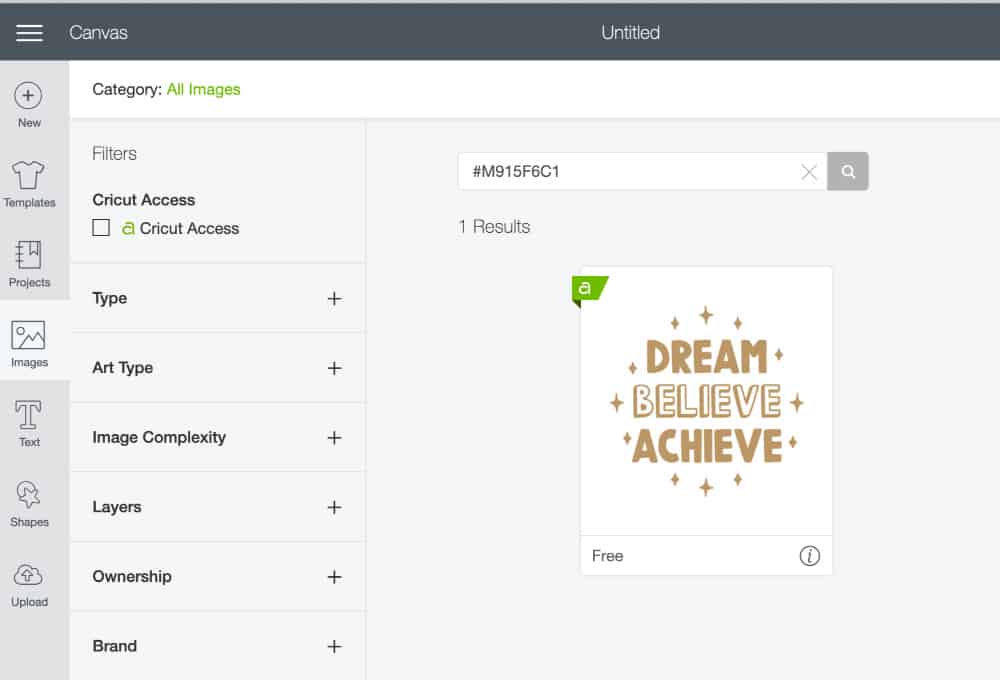The width and height of the screenshot is (1000, 680).
Task: Clear the search field with X
Action: point(809,172)
